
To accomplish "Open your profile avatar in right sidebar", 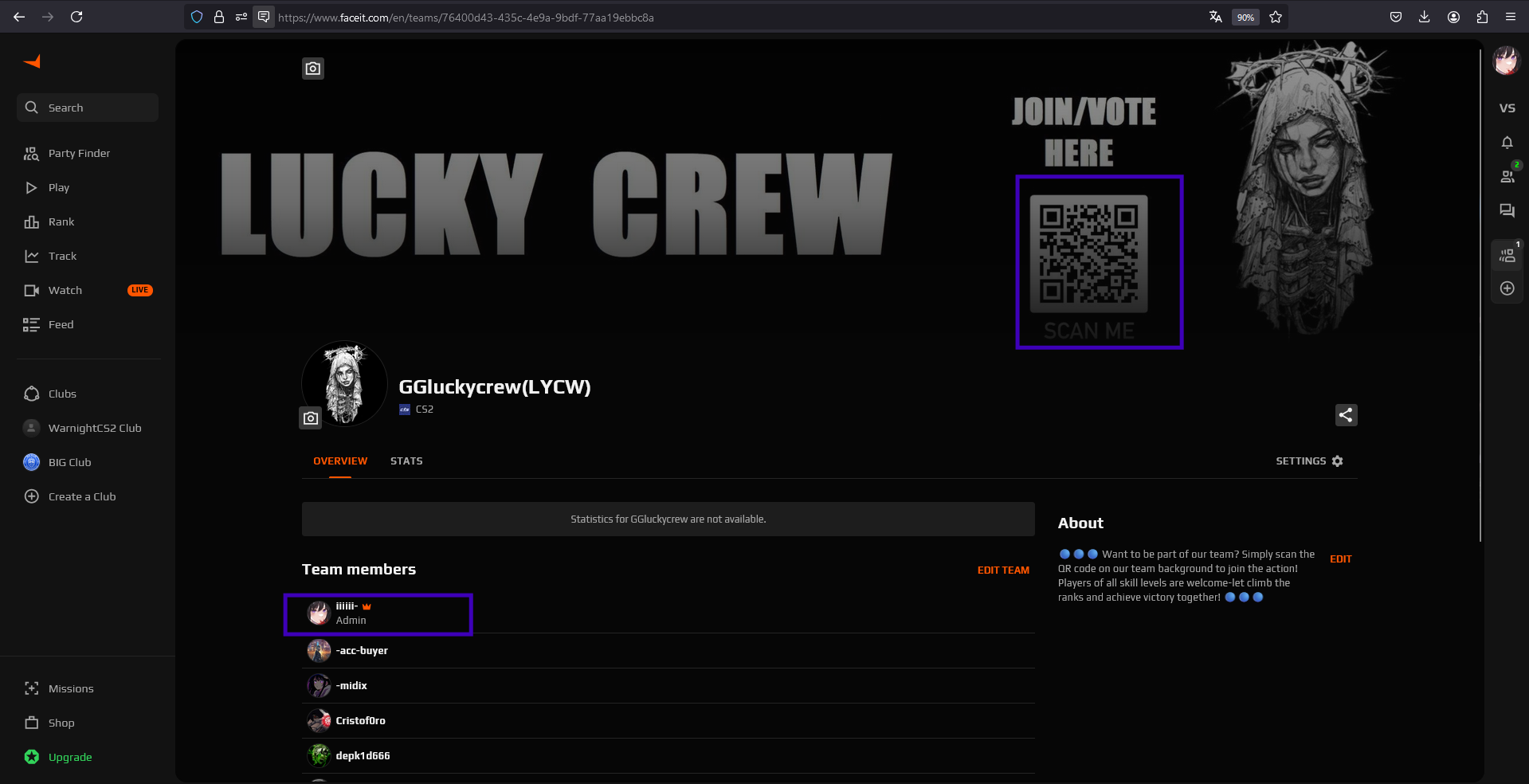I will click(x=1506, y=61).
